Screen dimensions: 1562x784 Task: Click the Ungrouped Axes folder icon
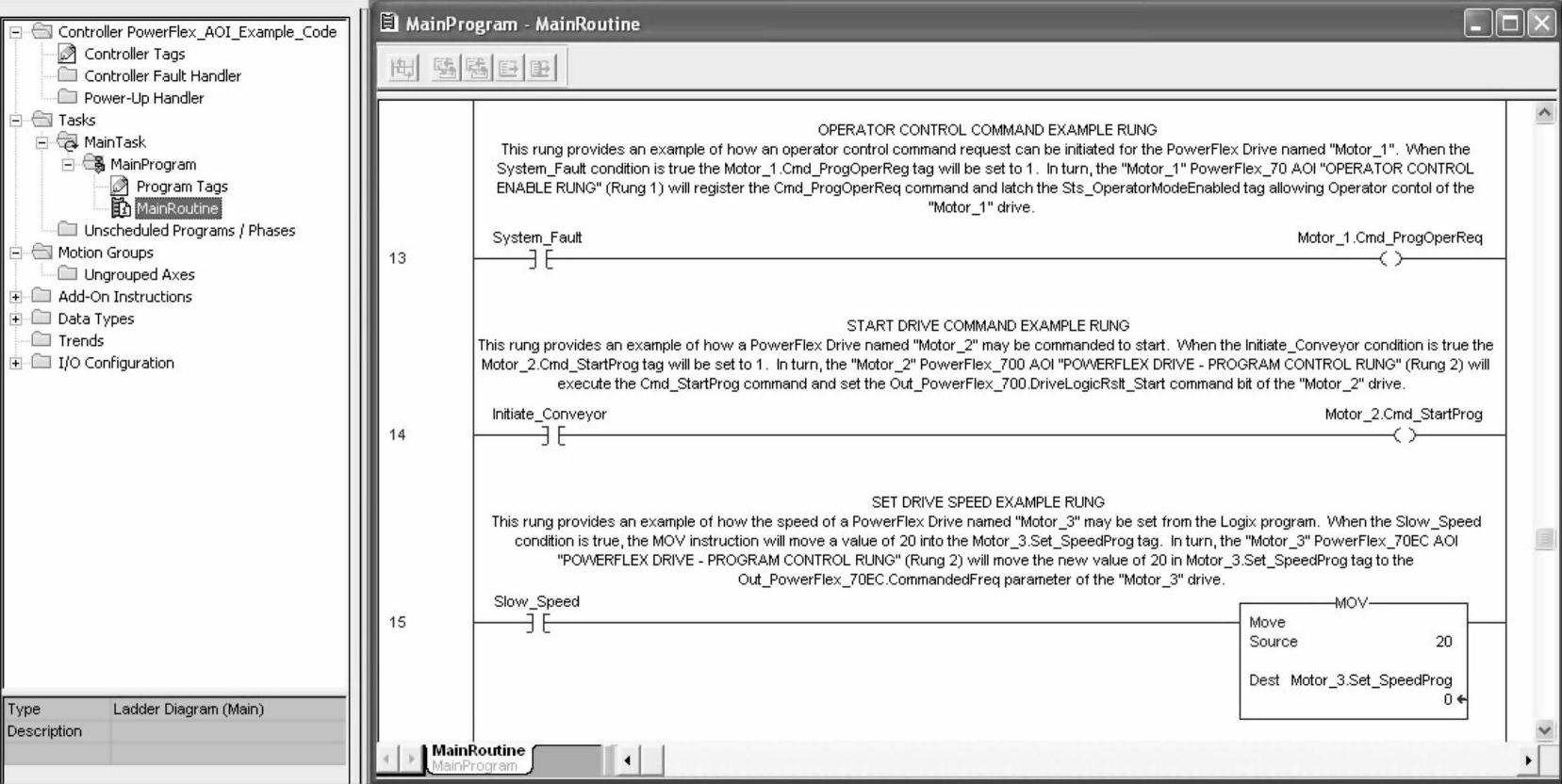67,273
